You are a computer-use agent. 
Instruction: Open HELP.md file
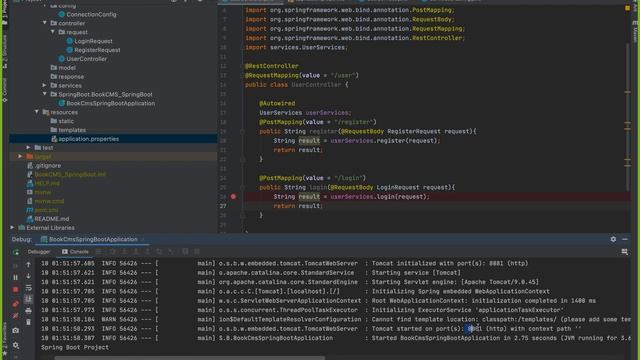tap(47, 183)
